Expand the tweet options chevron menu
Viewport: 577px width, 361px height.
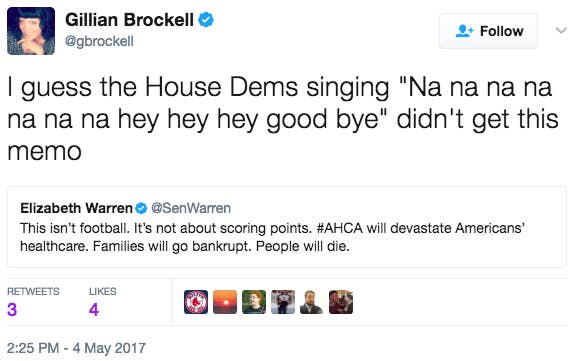point(561,30)
